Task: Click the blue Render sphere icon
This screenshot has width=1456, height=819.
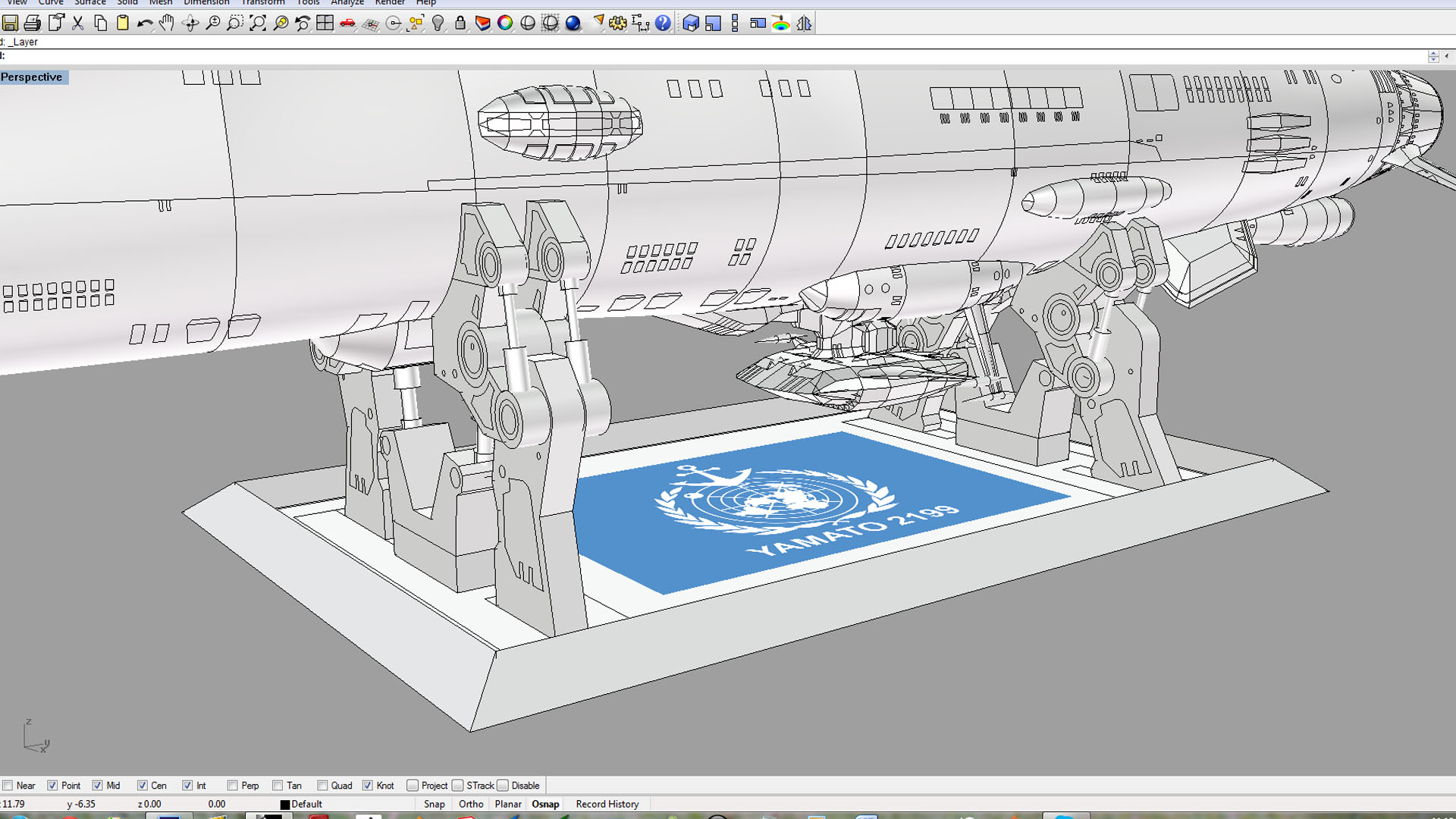Action: pos(573,24)
